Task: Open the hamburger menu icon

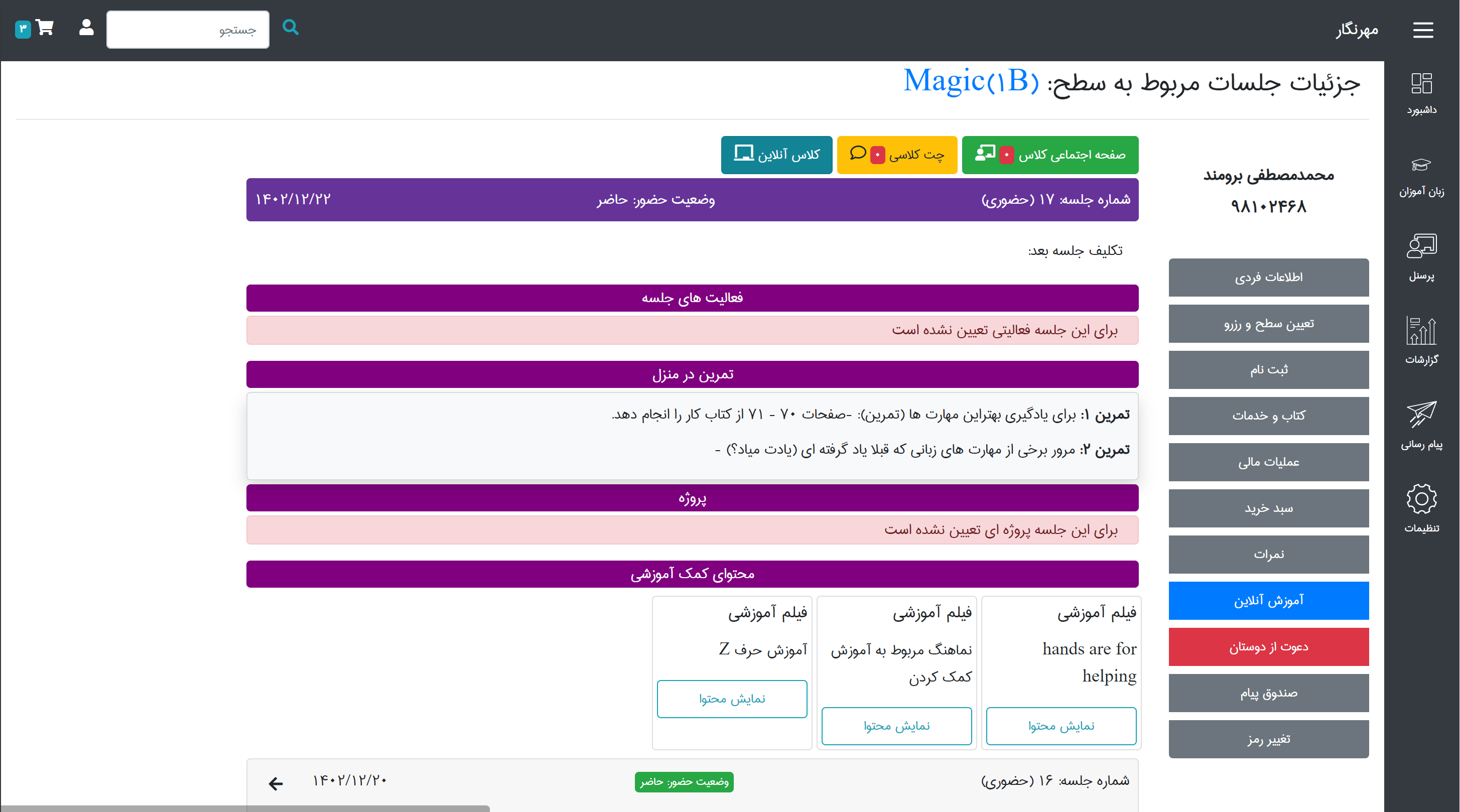Action: [x=1422, y=30]
